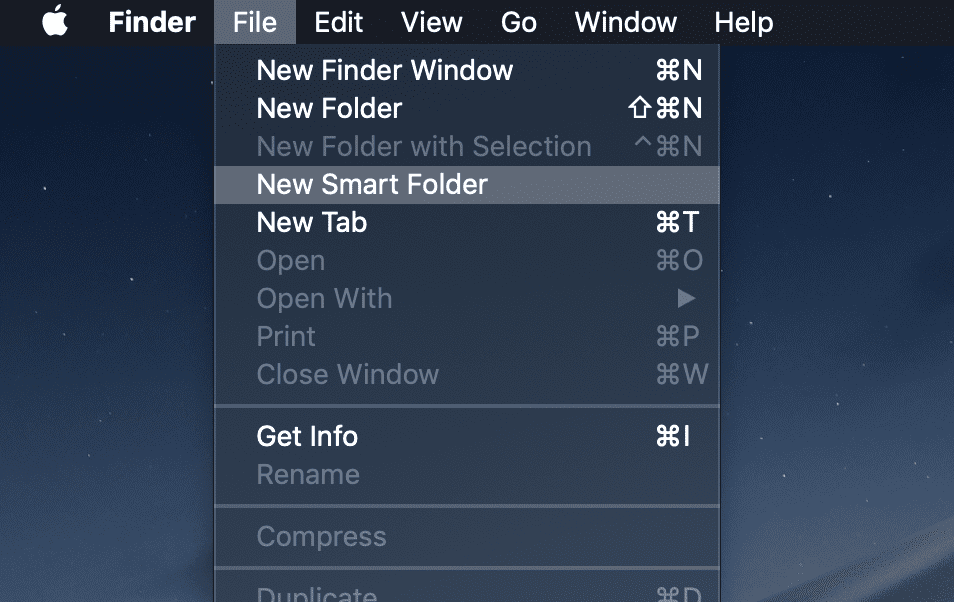
Task: Click New Finder Window
Action: pyautogui.click(x=385, y=70)
